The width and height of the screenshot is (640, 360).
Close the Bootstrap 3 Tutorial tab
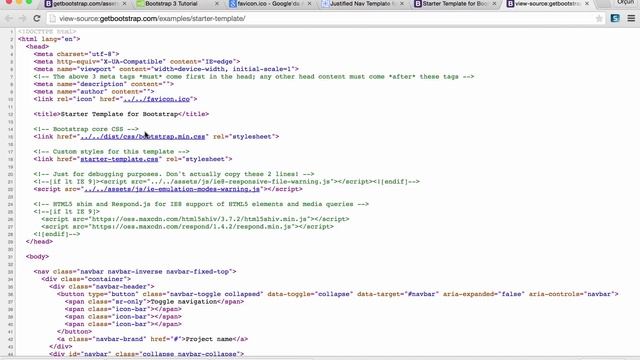[x=217, y=4]
